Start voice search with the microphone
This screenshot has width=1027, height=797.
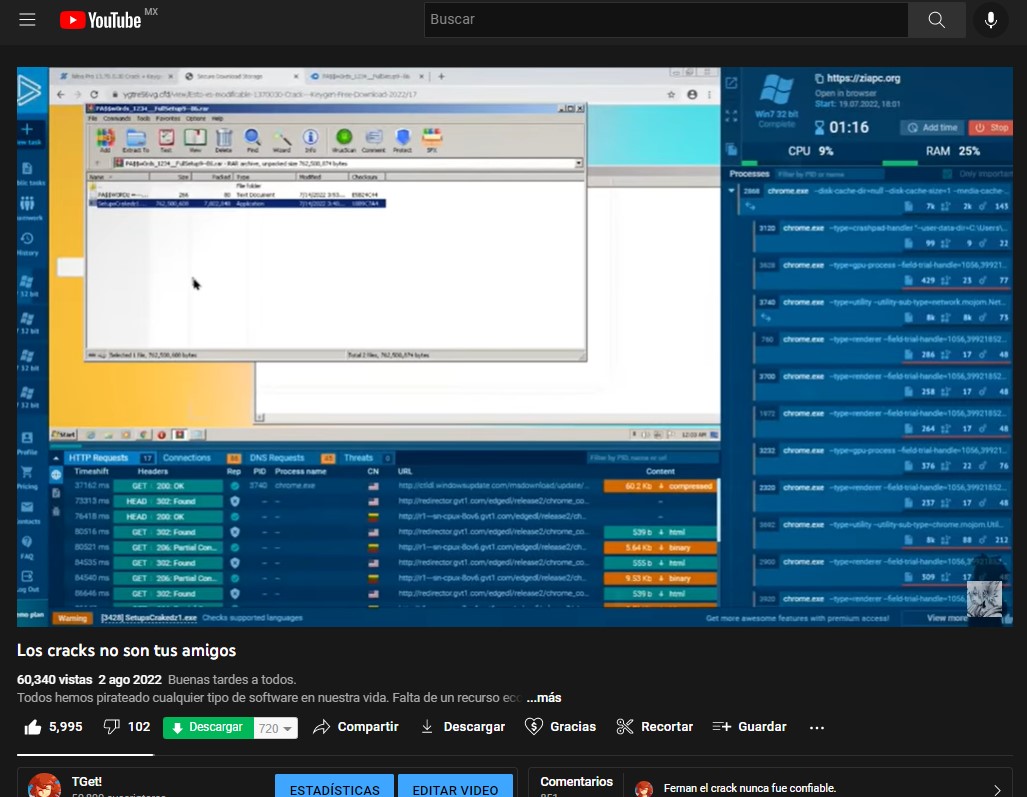[991, 20]
